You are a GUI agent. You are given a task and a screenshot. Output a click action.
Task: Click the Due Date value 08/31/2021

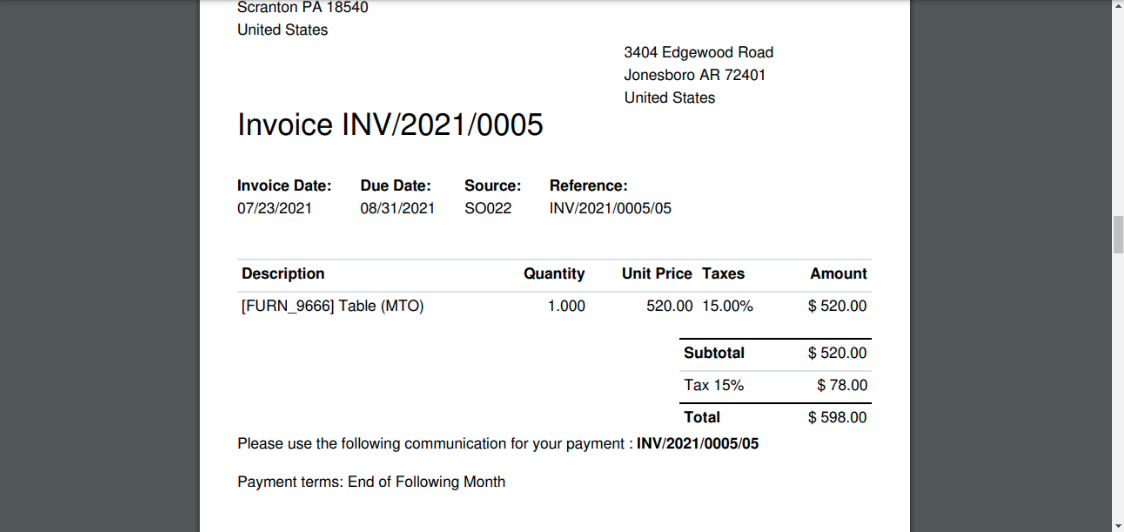pos(397,209)
